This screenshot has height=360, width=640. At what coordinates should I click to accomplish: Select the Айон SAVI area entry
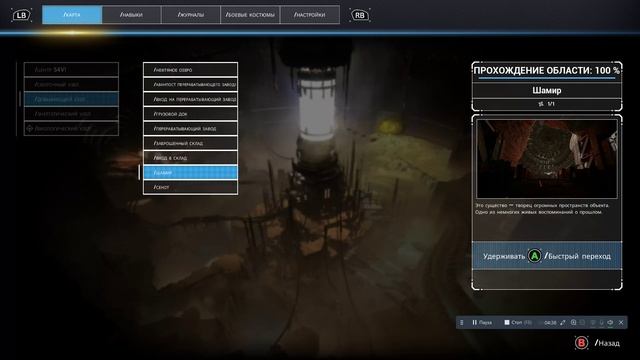[71, 70]
